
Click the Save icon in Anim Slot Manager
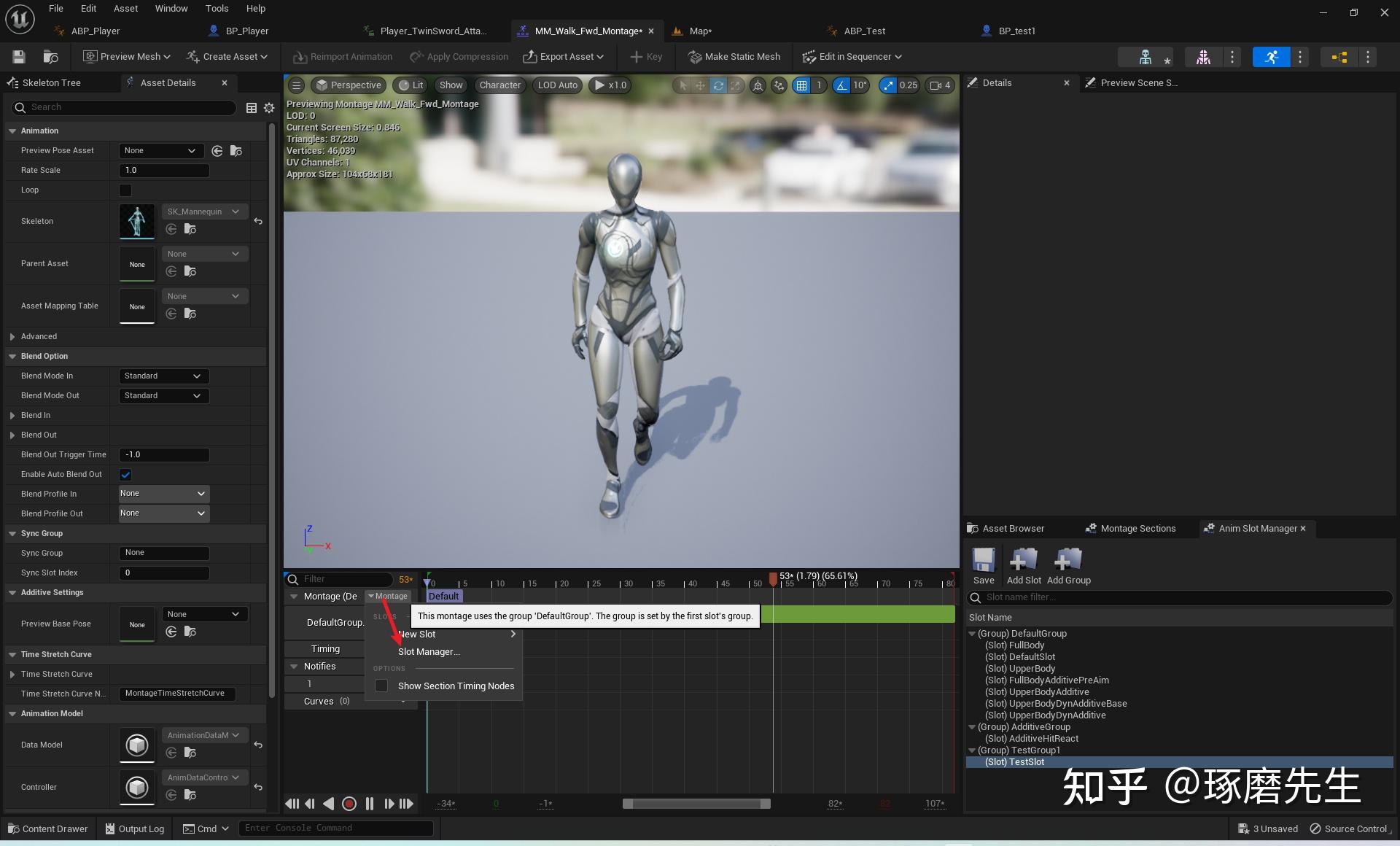coord(983,560)
